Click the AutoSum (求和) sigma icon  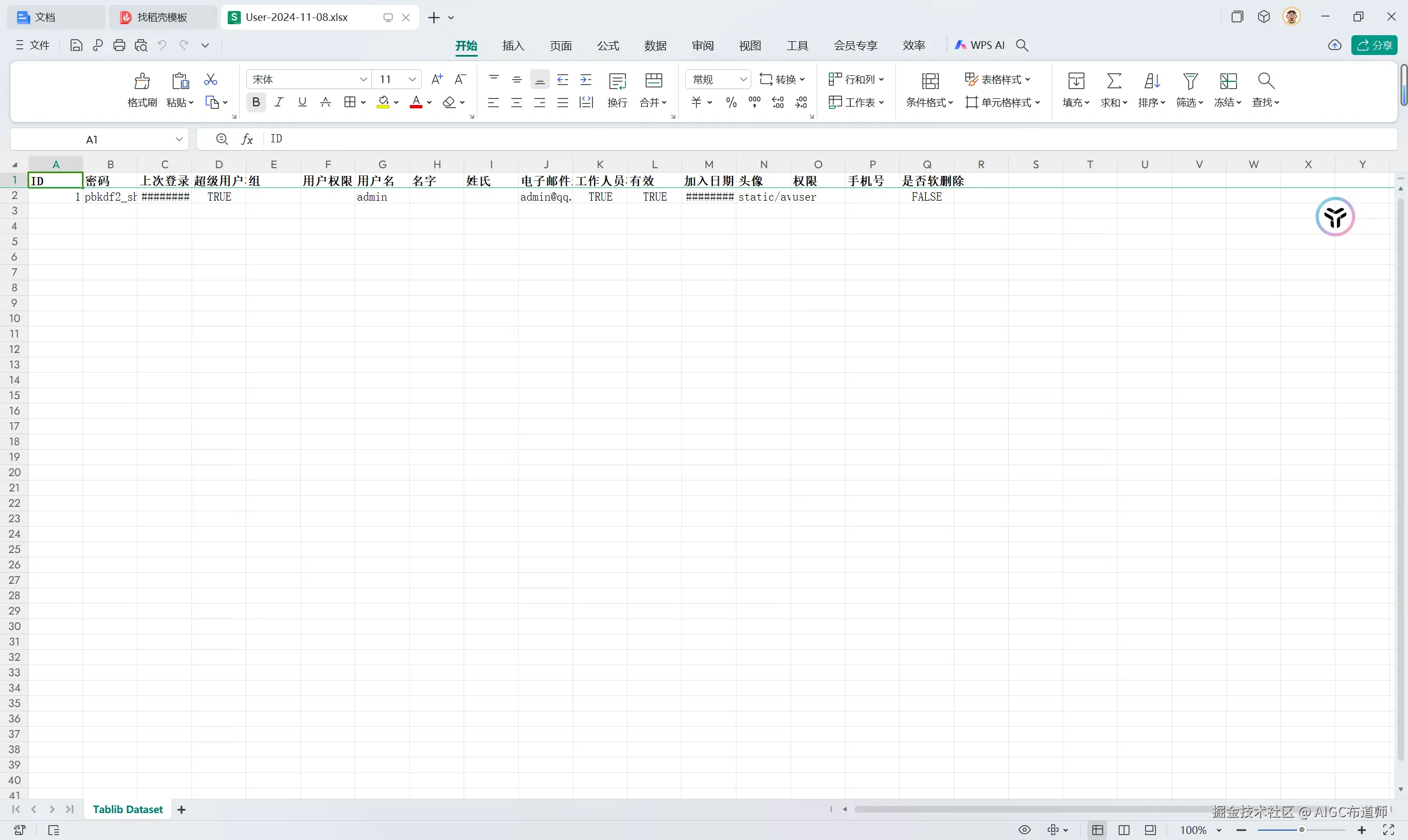(1114, 81)
